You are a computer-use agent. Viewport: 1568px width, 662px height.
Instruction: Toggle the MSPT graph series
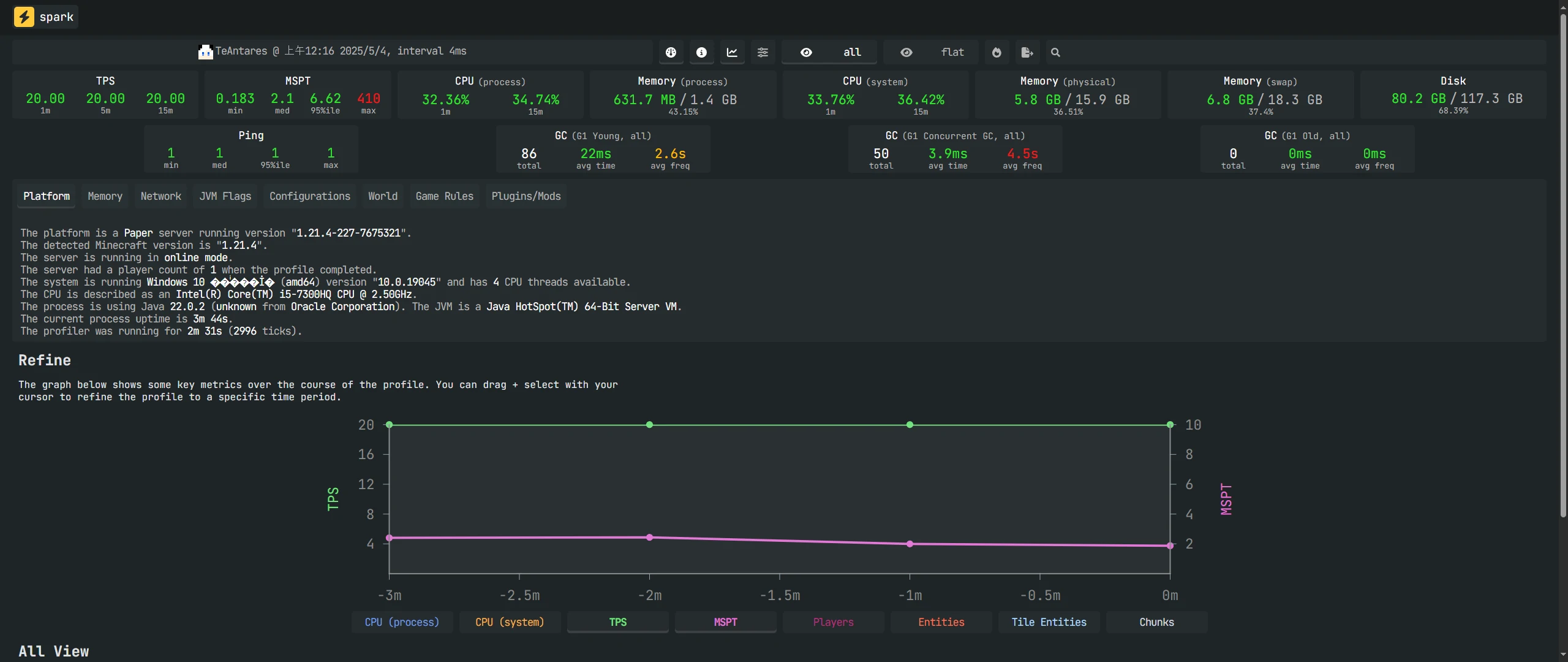click(x=725, y=622)
